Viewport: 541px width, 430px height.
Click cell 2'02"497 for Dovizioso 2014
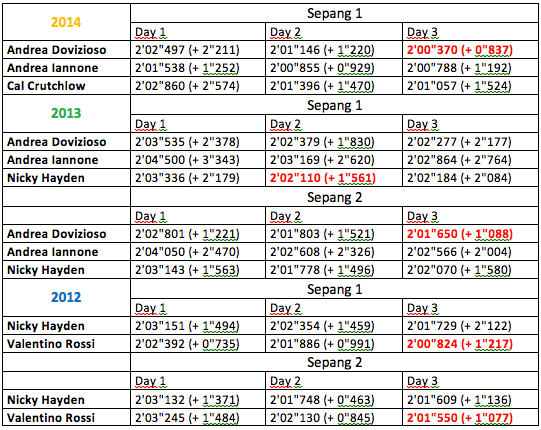tap(198, 50)
